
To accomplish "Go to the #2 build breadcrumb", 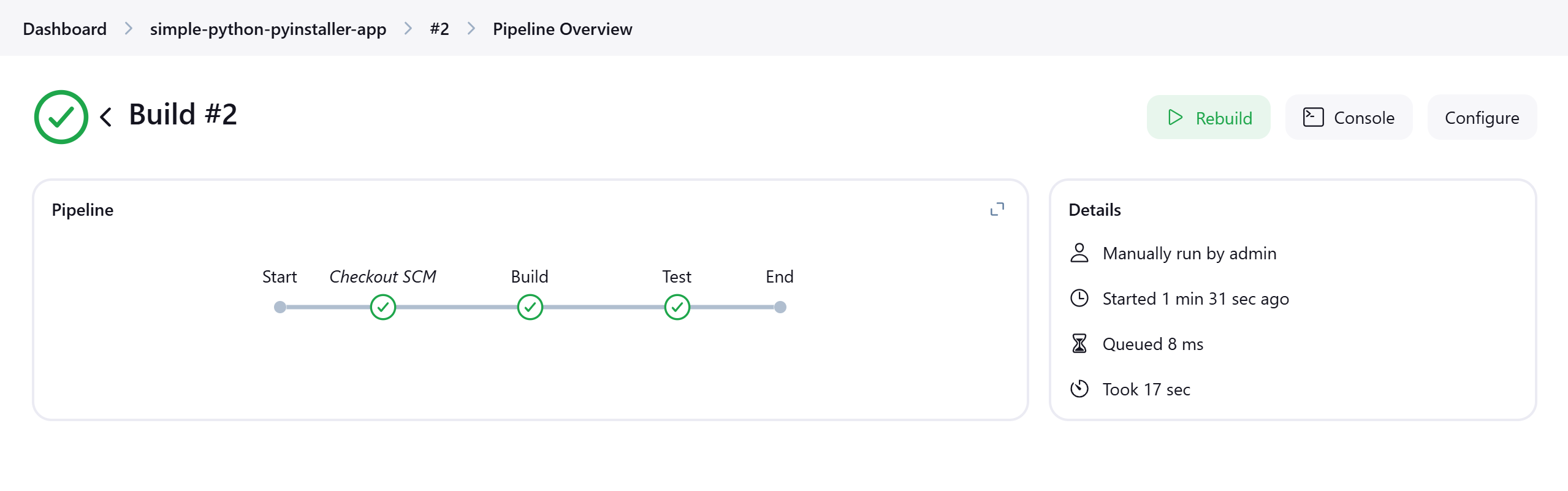I will tap(440, 29).
